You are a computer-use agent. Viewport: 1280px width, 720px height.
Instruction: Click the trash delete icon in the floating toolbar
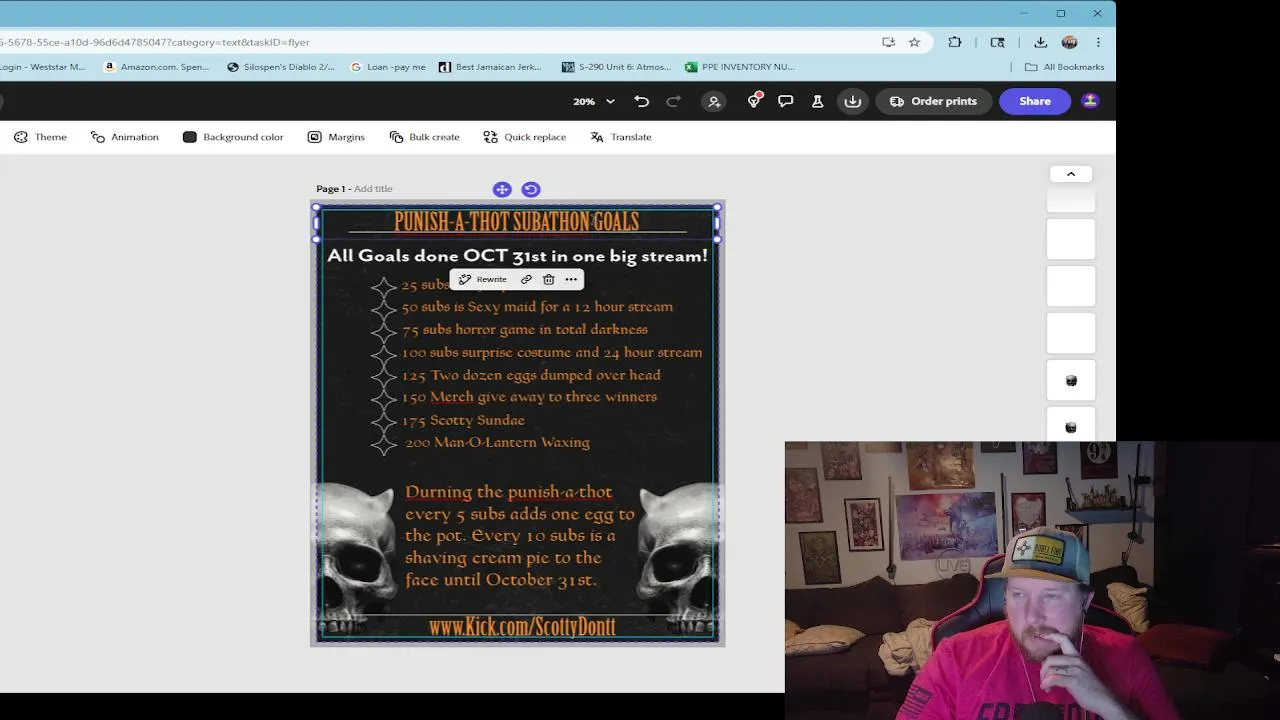[548, 280]
